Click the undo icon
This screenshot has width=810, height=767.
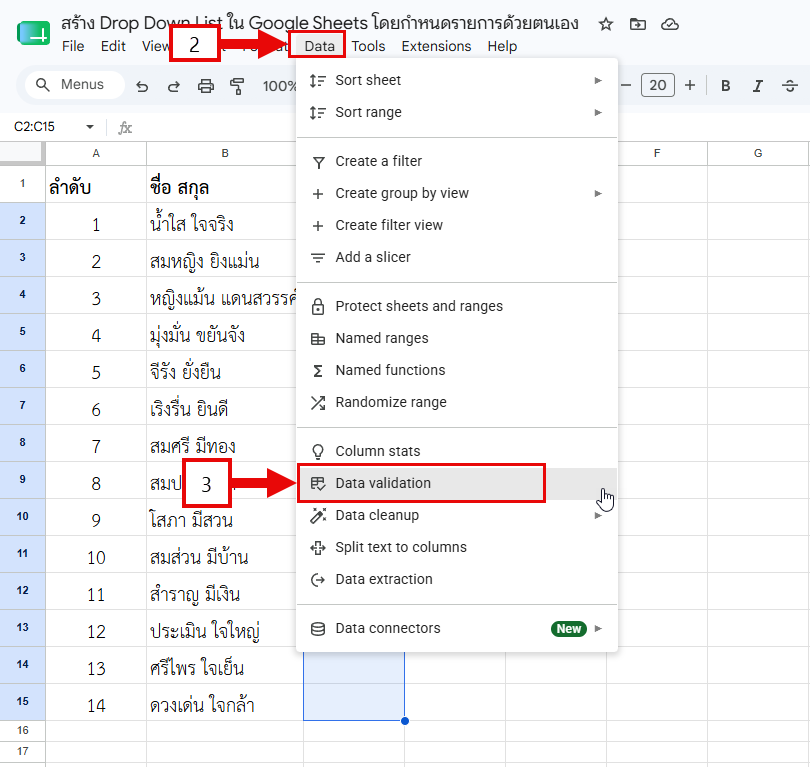tap(142, 86)
